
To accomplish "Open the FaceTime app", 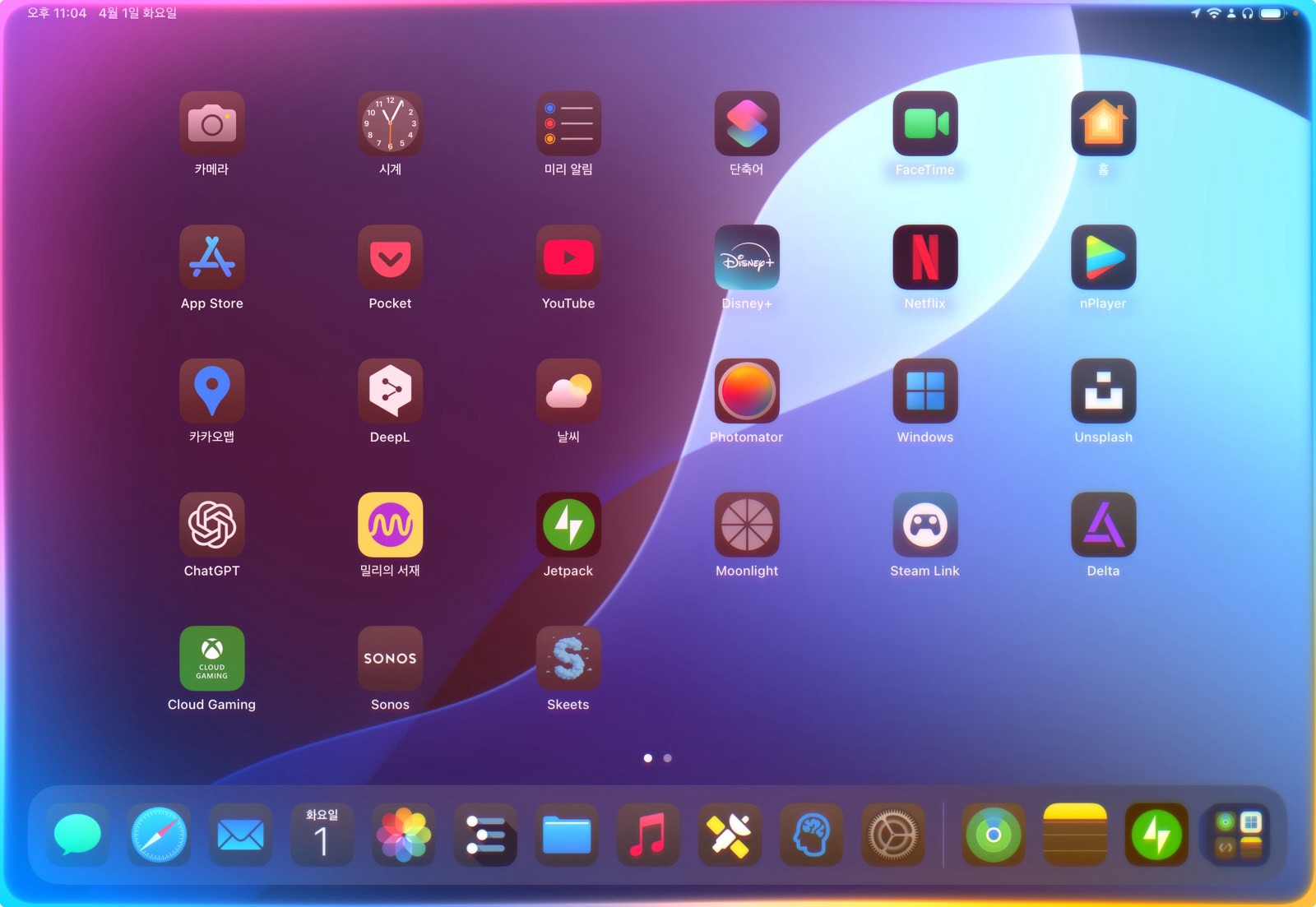I will (x=925, y=123).
